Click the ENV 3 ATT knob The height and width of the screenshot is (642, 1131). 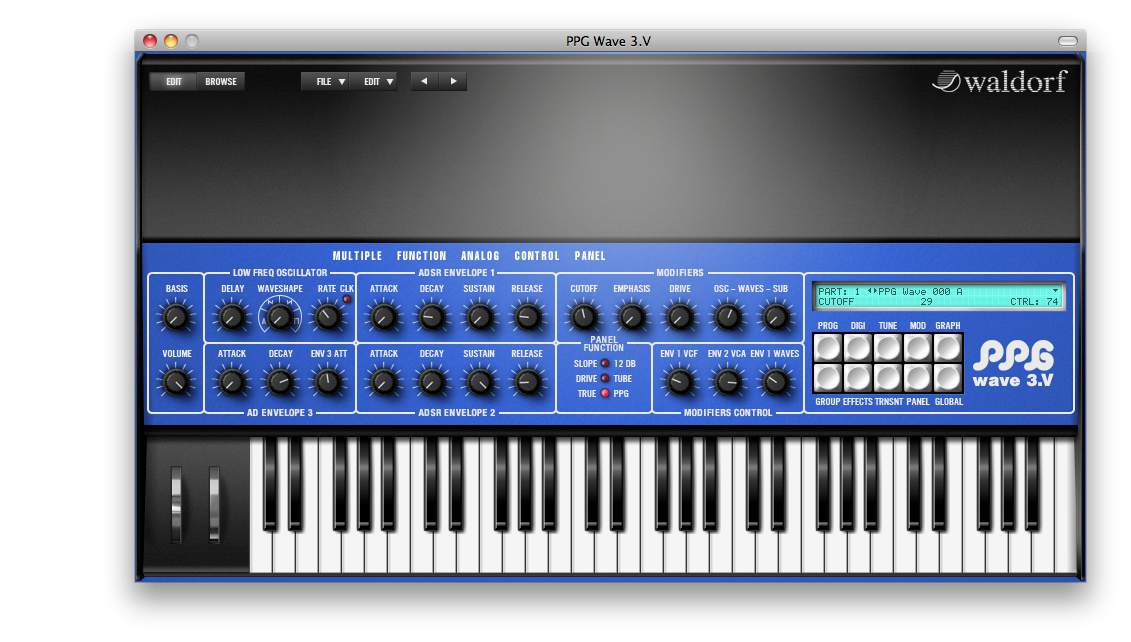(x=328, y=382)
